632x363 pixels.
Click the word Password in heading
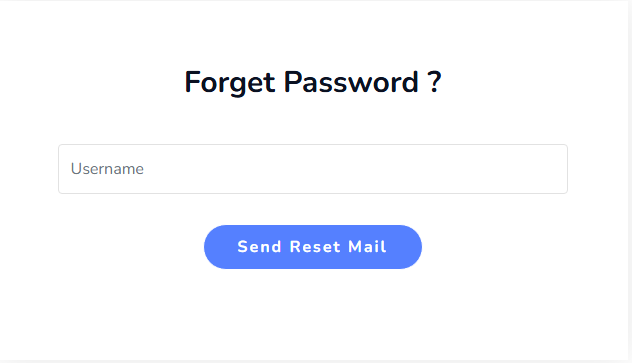tap(351, 83)
